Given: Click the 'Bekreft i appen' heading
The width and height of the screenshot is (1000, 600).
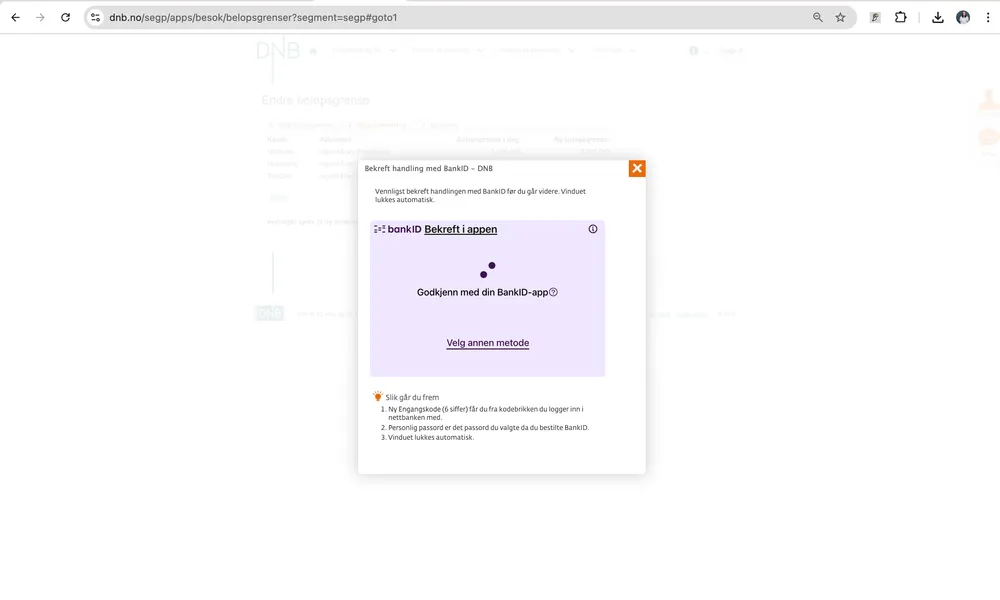Looking at the screenshot, I should click(460, 229).
